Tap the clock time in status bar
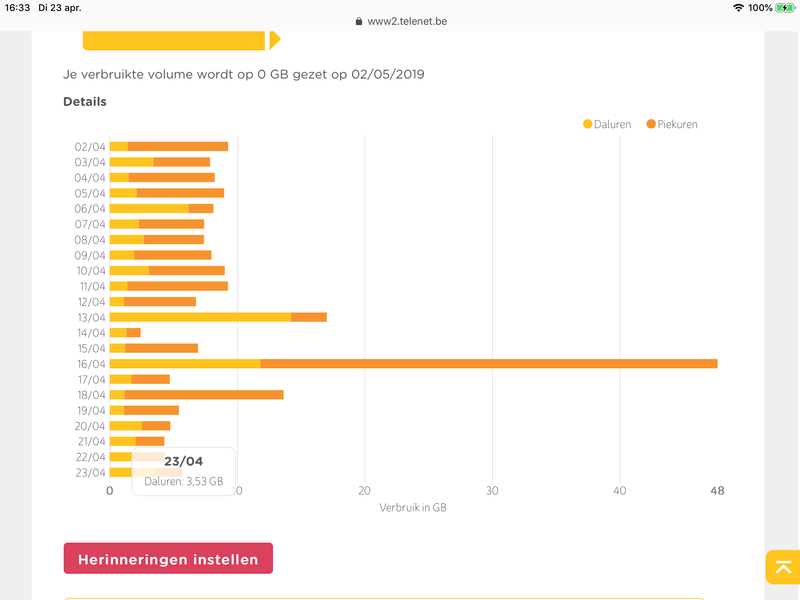Image resolution: width=800 pixels, height=600 pixels. tap(18, 7)
